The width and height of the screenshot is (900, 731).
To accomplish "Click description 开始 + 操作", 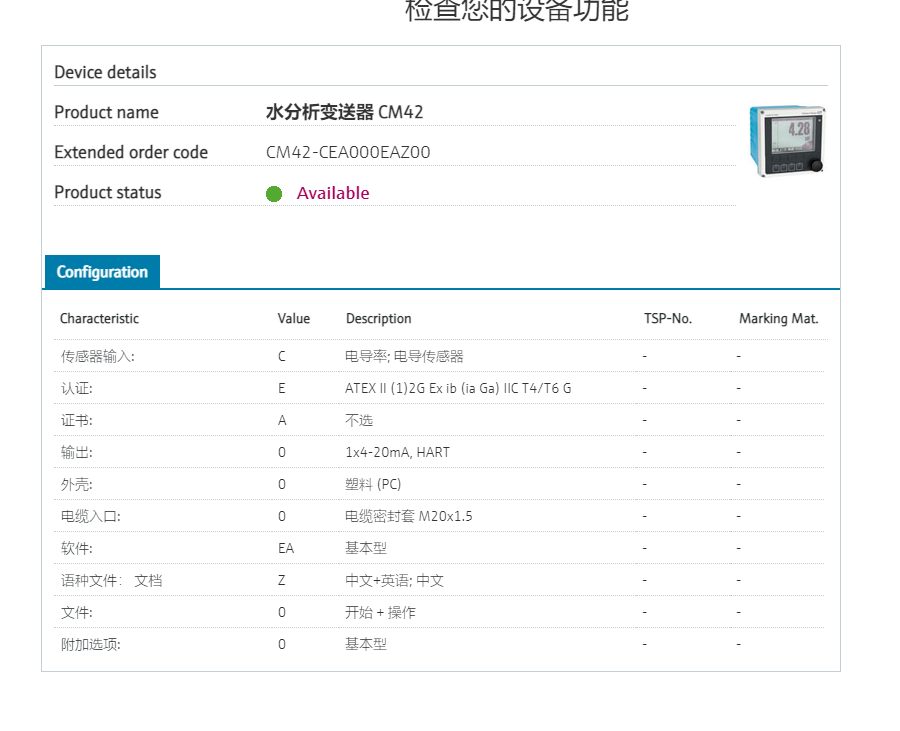I will click(x=380, y=613).
